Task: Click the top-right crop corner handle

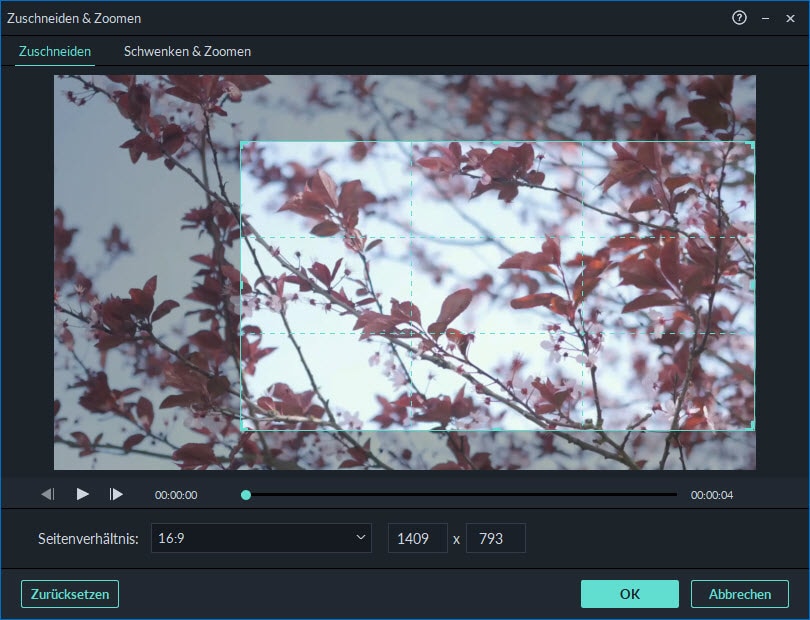Action: point(753,143)
